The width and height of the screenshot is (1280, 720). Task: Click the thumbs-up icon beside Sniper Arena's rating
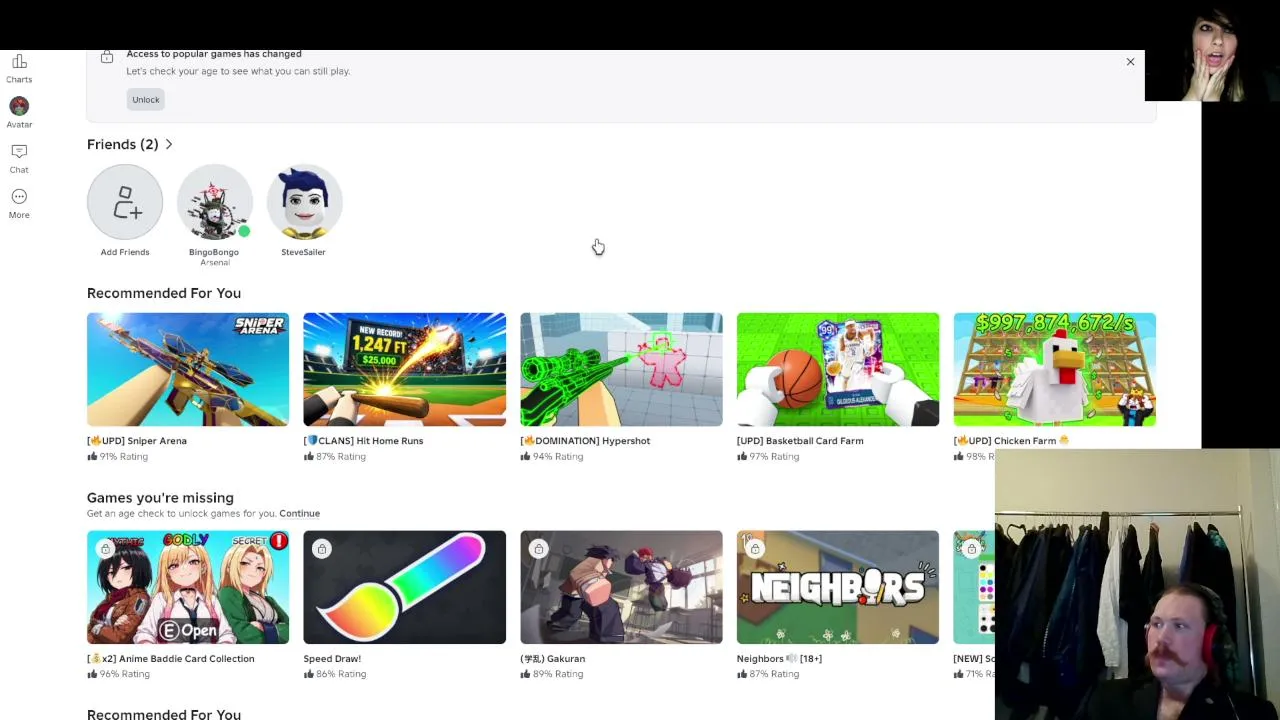coord(92,456)
